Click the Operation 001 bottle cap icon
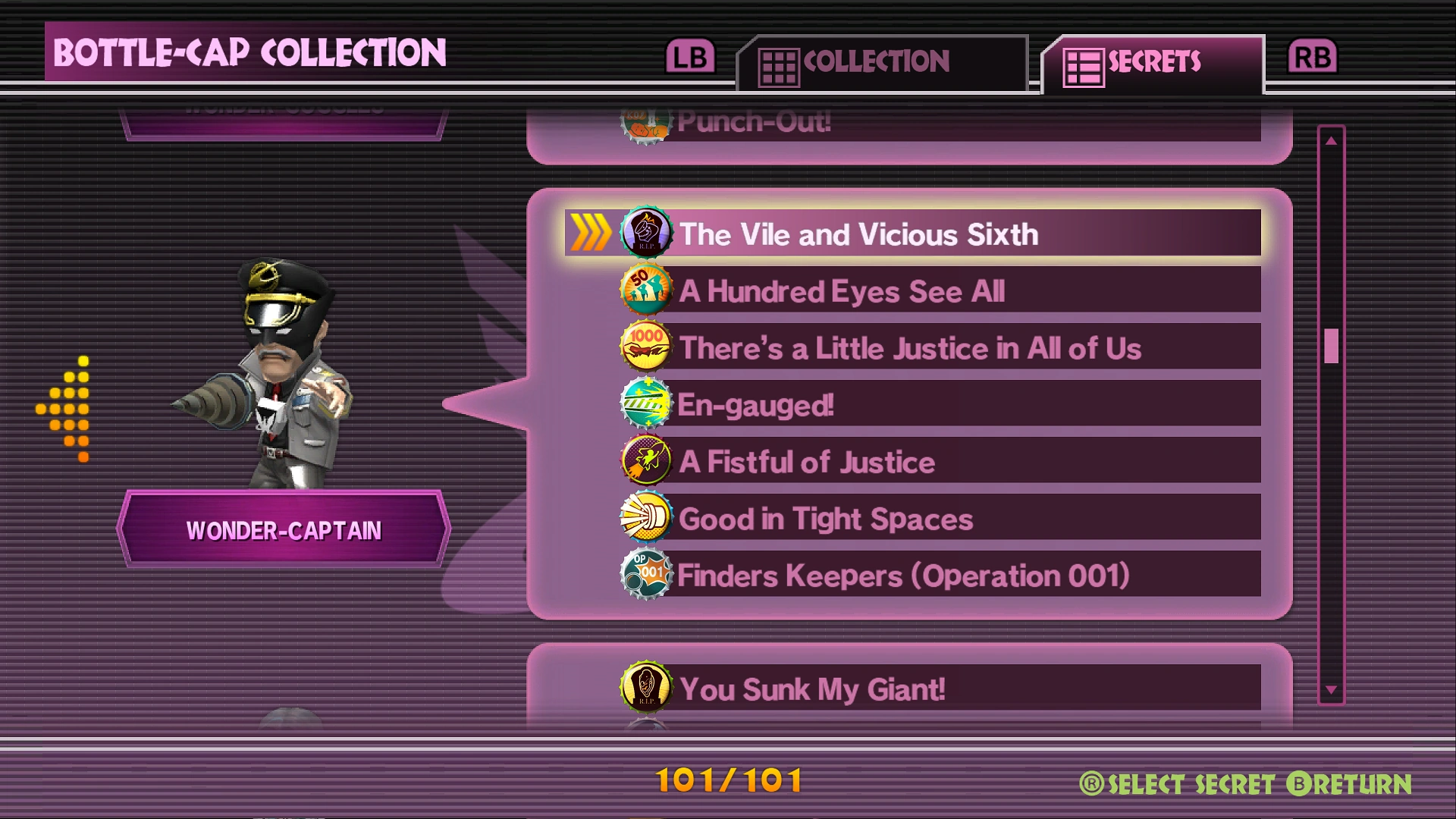This screenshot has width=1456, height=819. coord(646,574)
